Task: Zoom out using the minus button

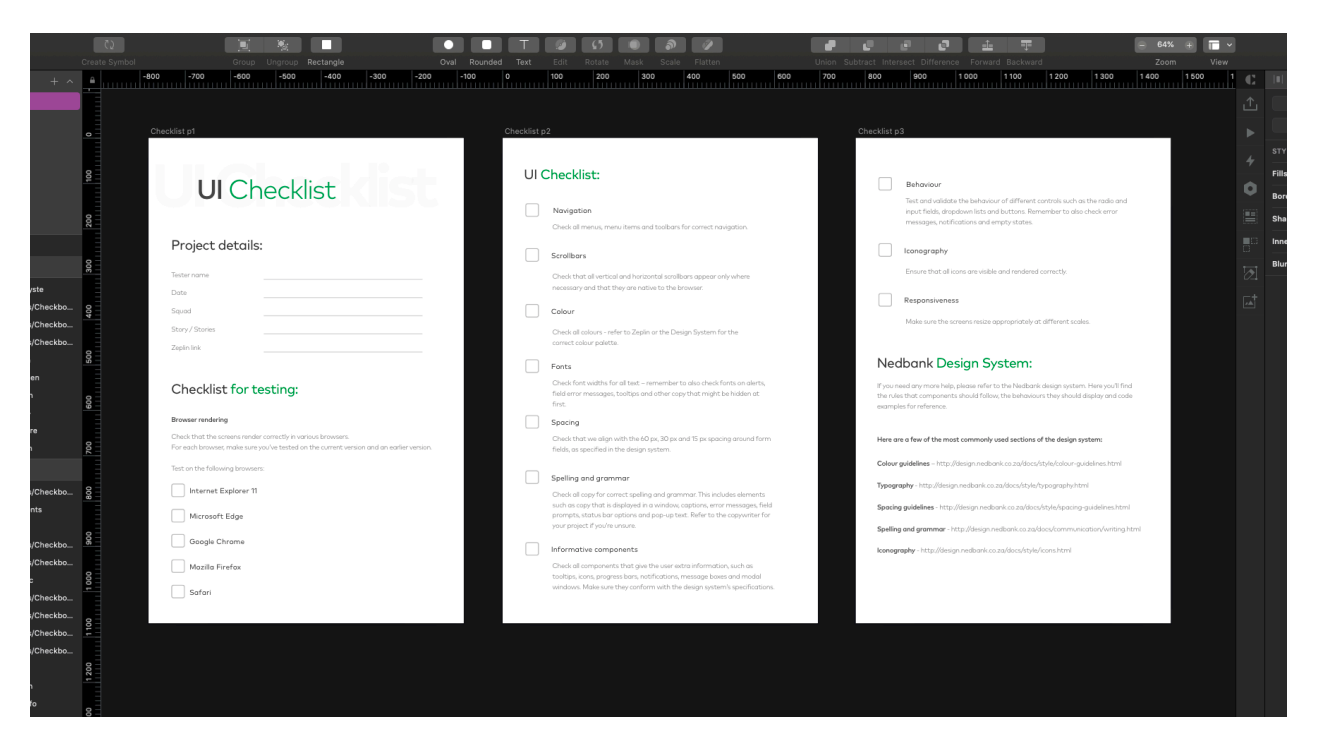Action: click(1142, 45)
